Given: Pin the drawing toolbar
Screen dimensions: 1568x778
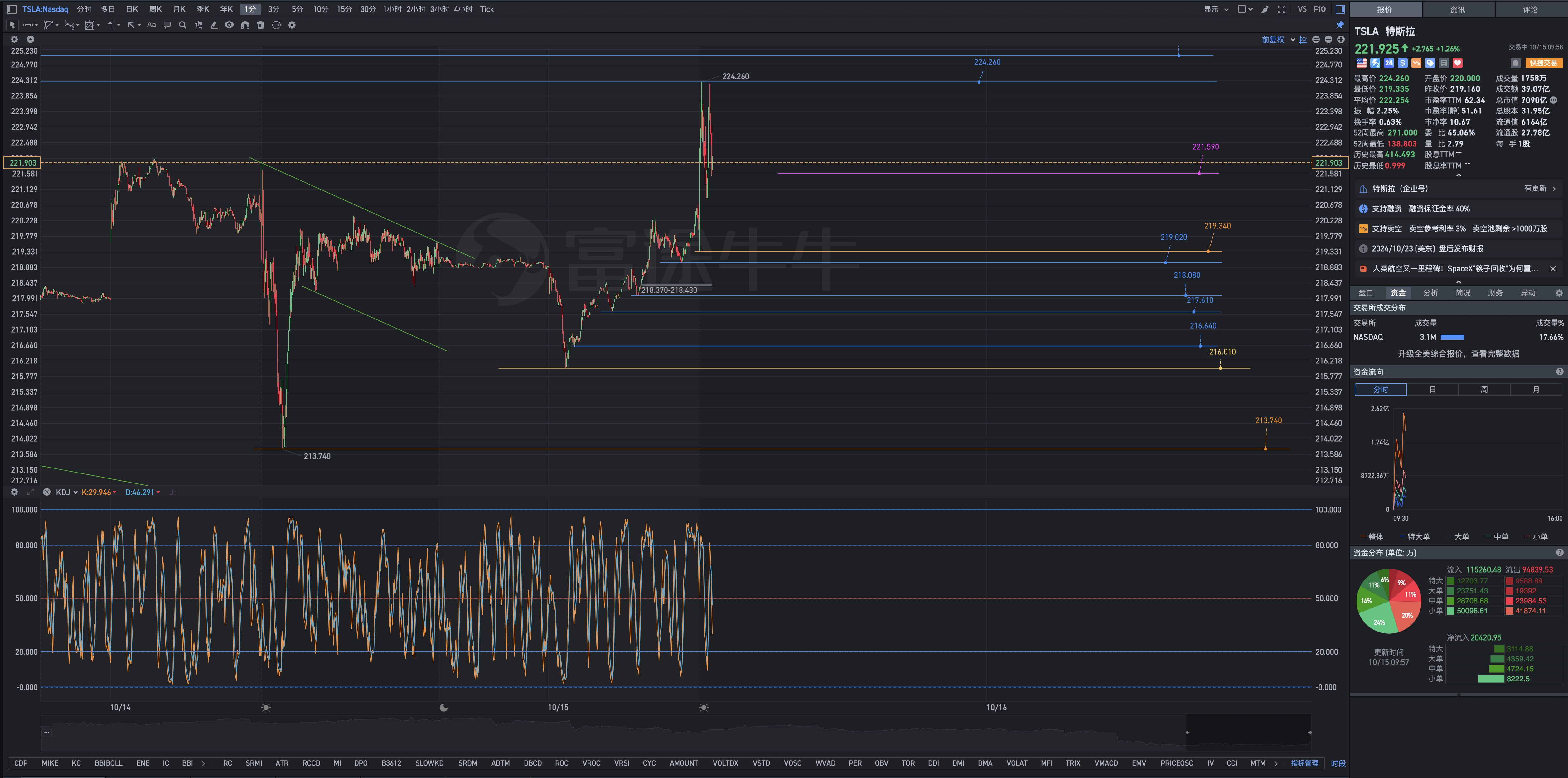Looking at the screenshot, I should (x=1340, y=25).
